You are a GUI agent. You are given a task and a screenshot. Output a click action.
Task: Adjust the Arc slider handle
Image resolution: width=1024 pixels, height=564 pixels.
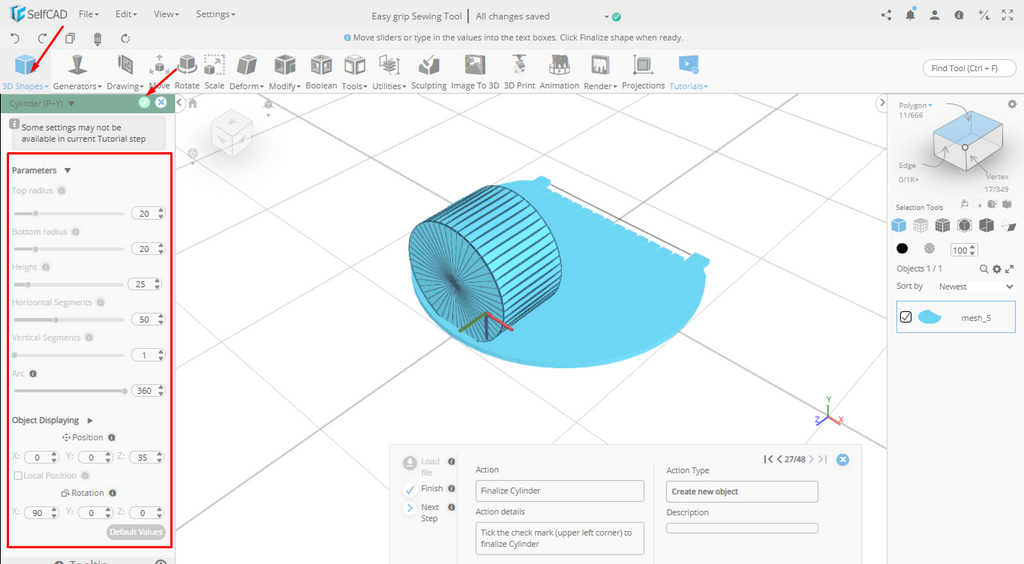(124, 391)
